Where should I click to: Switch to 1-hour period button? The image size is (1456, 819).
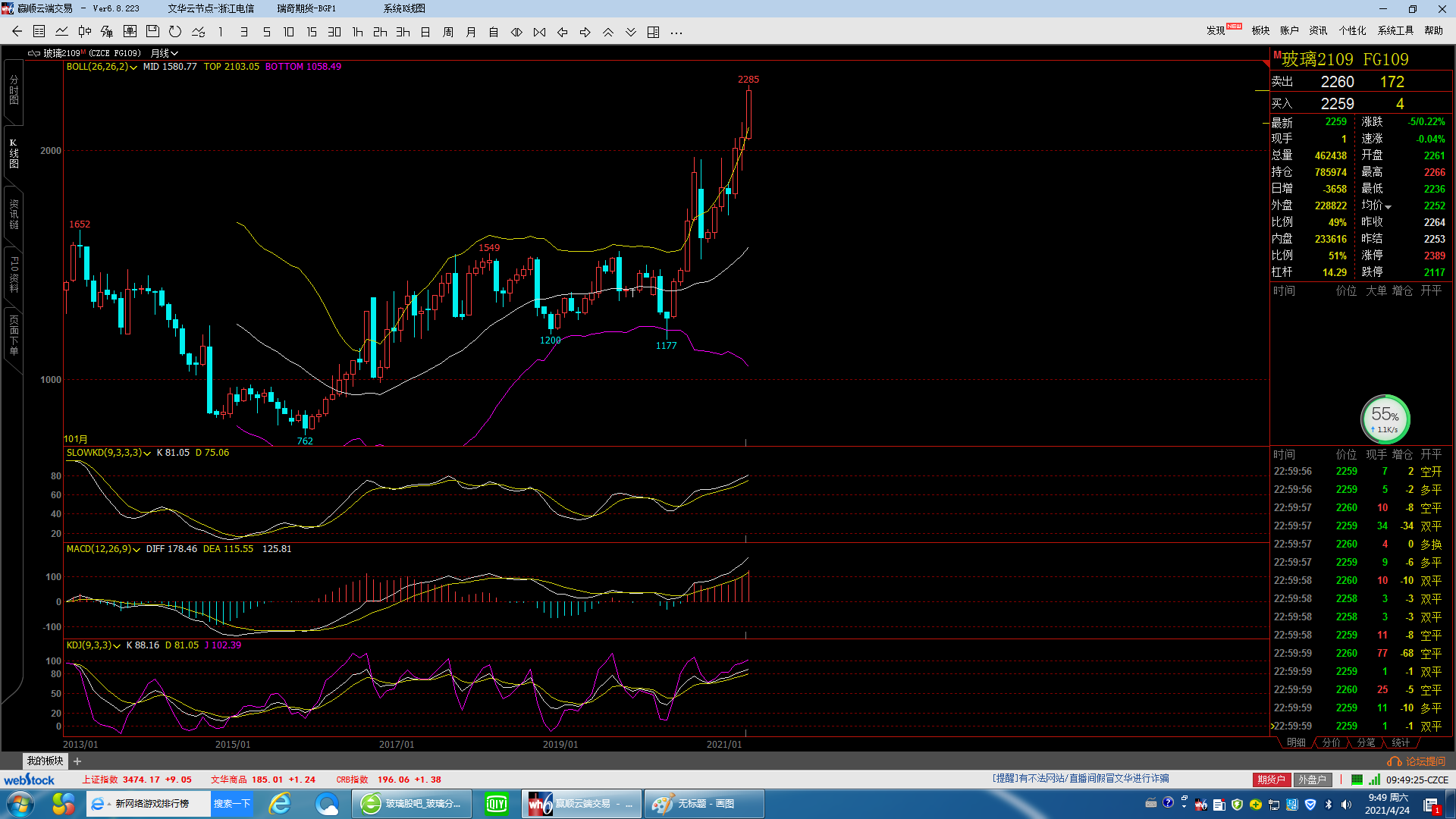pyautogui.click(x=357, y=32)
